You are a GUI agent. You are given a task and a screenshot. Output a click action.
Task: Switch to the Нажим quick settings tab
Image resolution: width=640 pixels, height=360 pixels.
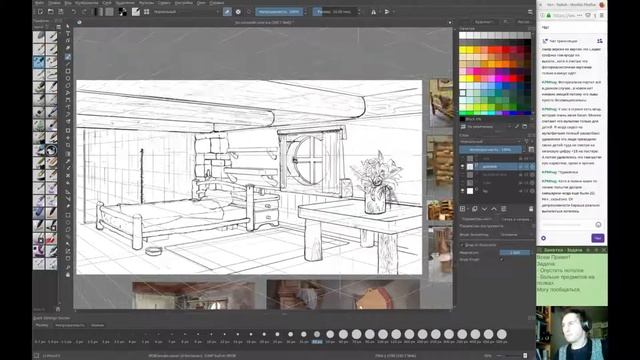coord(97,325)
